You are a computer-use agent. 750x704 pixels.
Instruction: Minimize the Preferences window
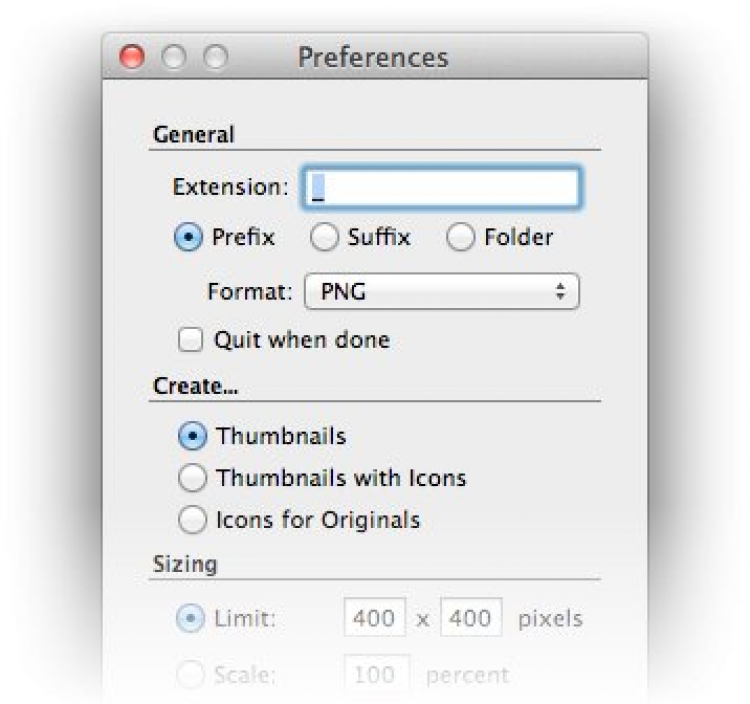[174, 58]
